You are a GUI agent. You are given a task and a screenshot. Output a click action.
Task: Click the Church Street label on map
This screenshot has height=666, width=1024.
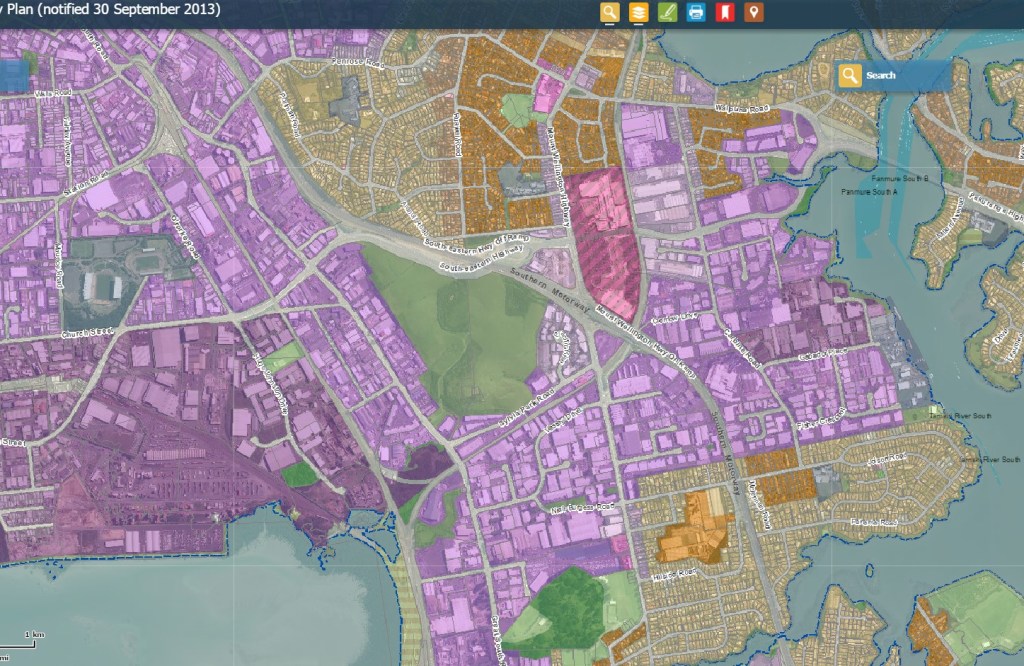[x=84, y=333]
